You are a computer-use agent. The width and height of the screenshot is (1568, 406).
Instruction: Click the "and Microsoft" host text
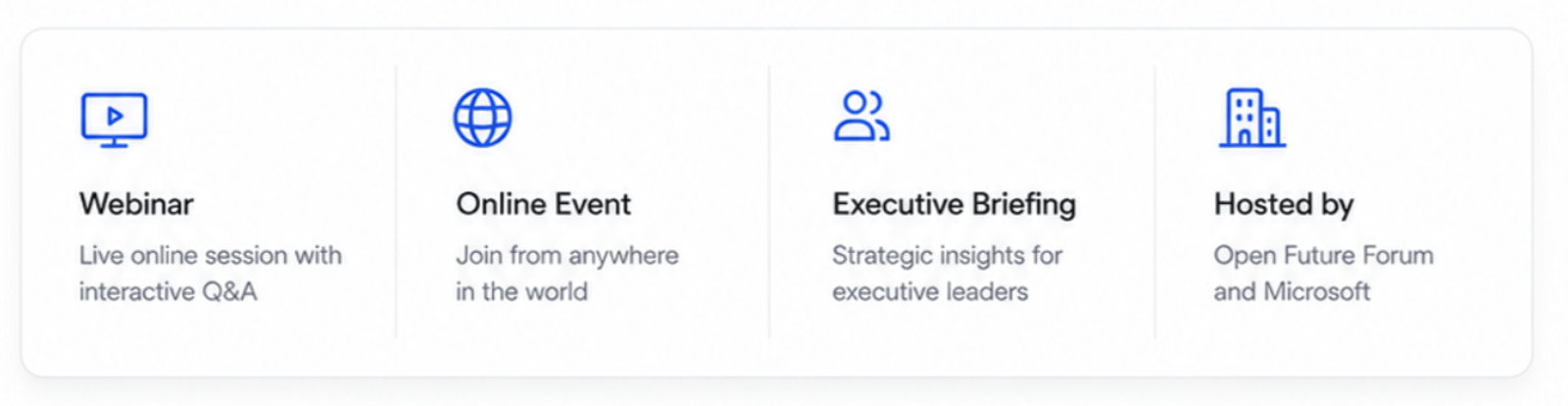pyautogui.click(x=1292, y=291)
